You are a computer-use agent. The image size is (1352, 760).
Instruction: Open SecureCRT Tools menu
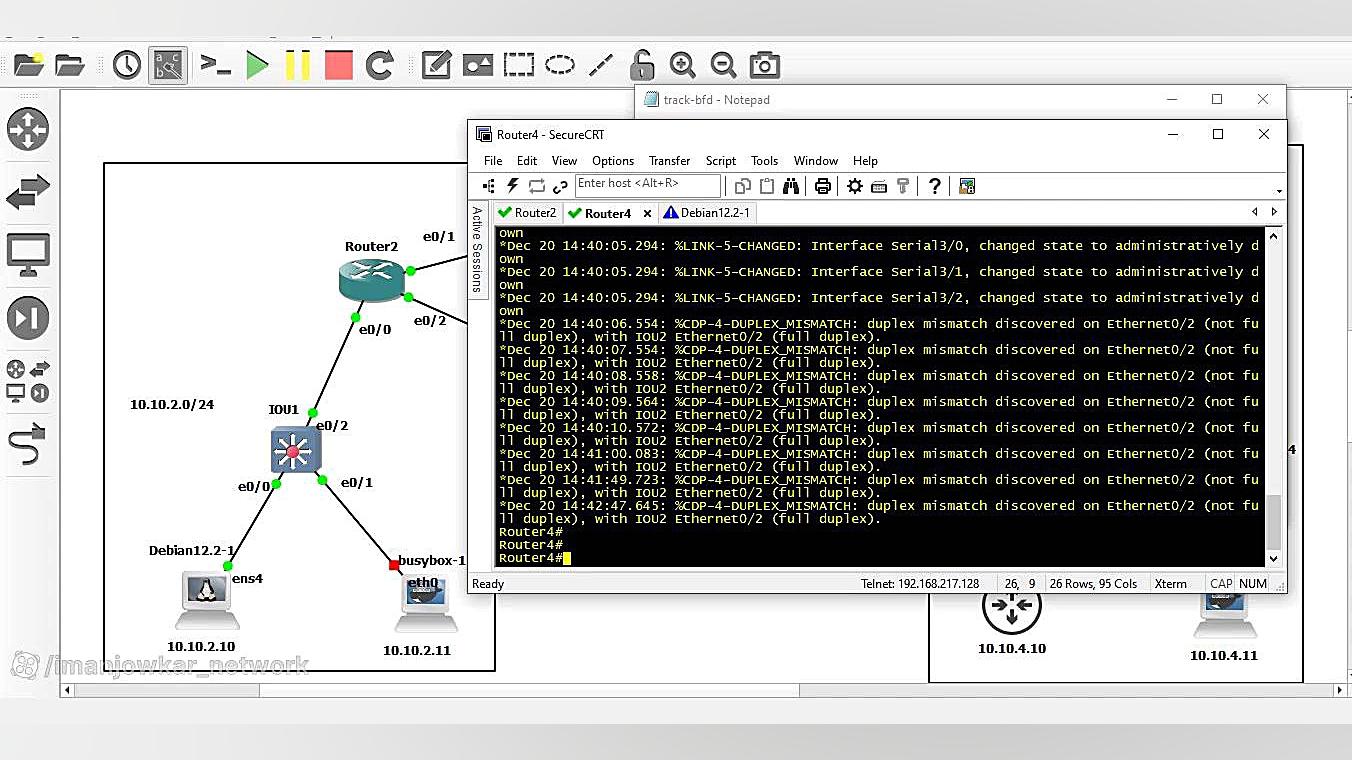pyautogui.click(x=764, y=161)
